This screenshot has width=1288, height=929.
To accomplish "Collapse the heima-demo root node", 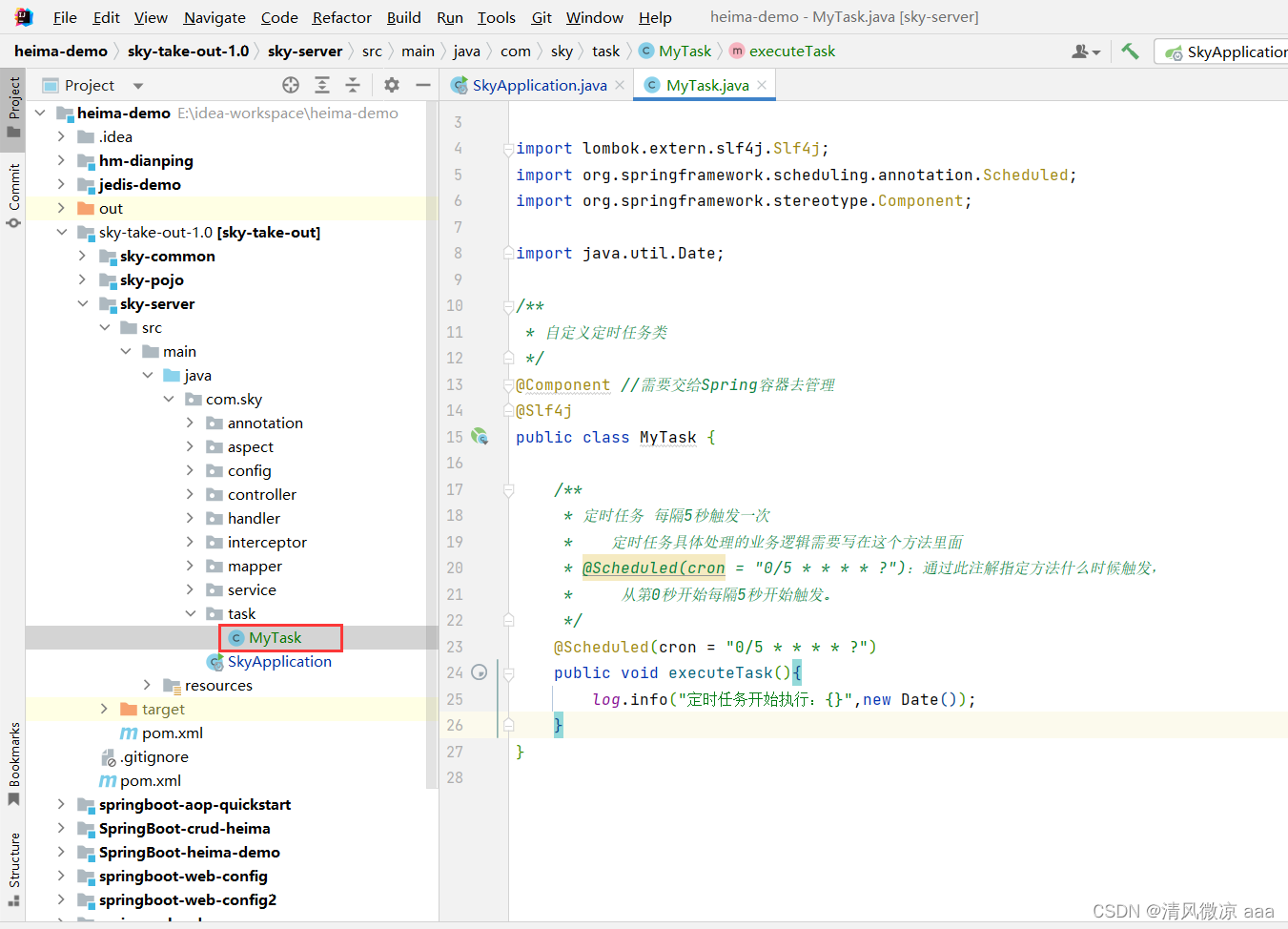I will click(41, 113).
